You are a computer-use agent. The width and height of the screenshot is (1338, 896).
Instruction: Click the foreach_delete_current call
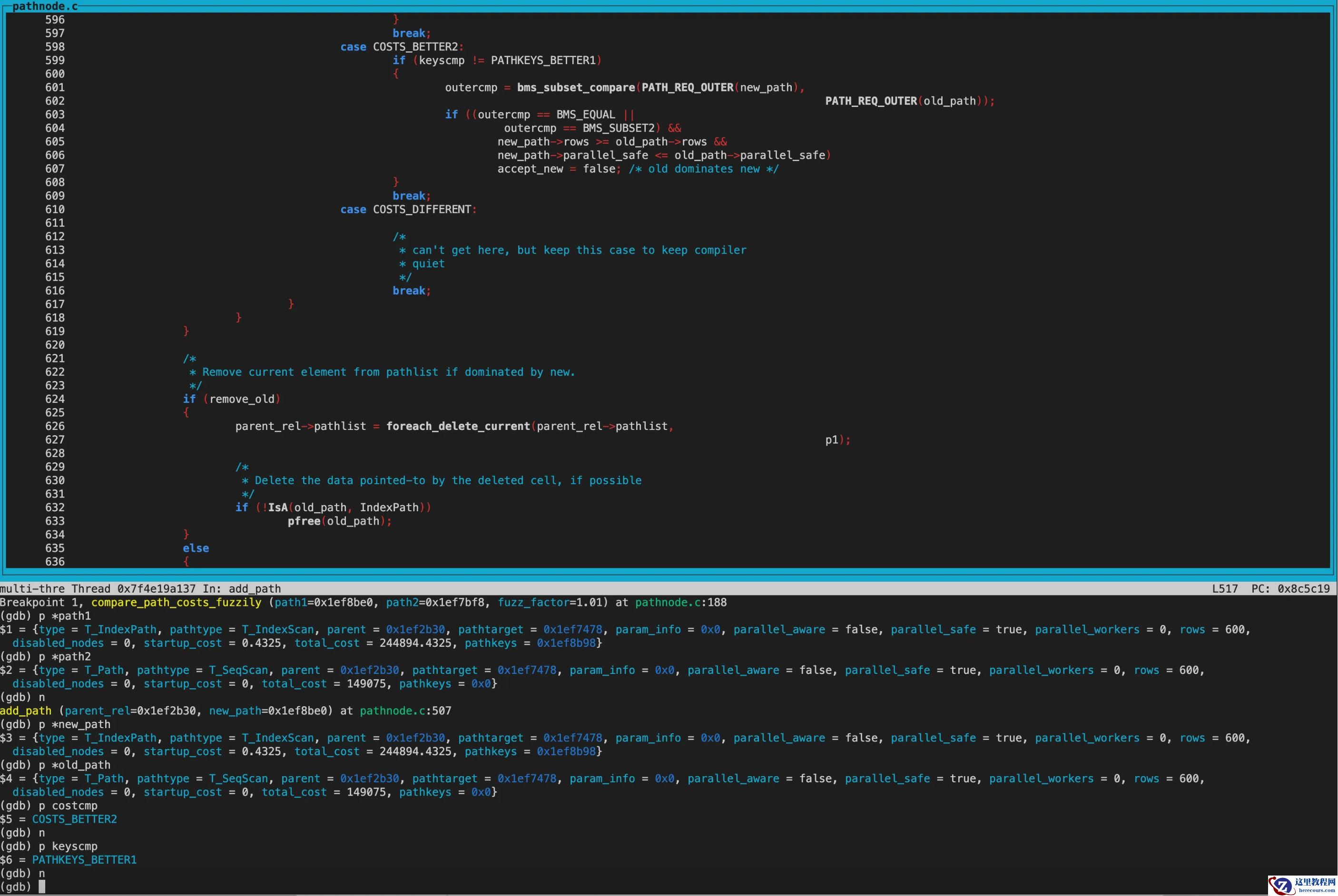[458, 426]
